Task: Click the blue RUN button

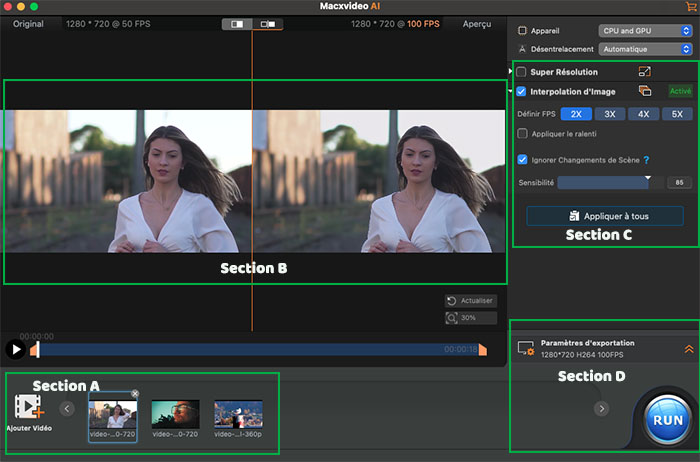Action: point(668,420)
